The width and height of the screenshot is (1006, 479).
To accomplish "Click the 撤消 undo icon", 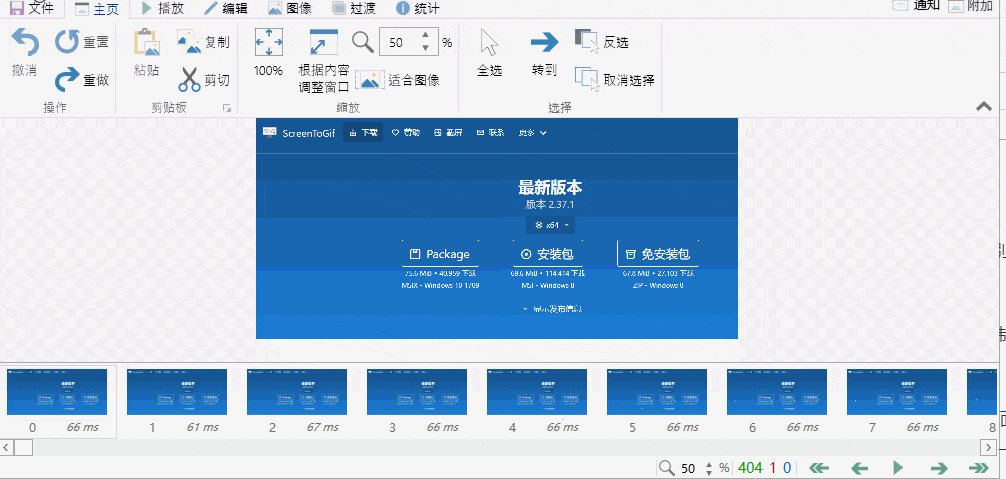I will click(26, 42).
